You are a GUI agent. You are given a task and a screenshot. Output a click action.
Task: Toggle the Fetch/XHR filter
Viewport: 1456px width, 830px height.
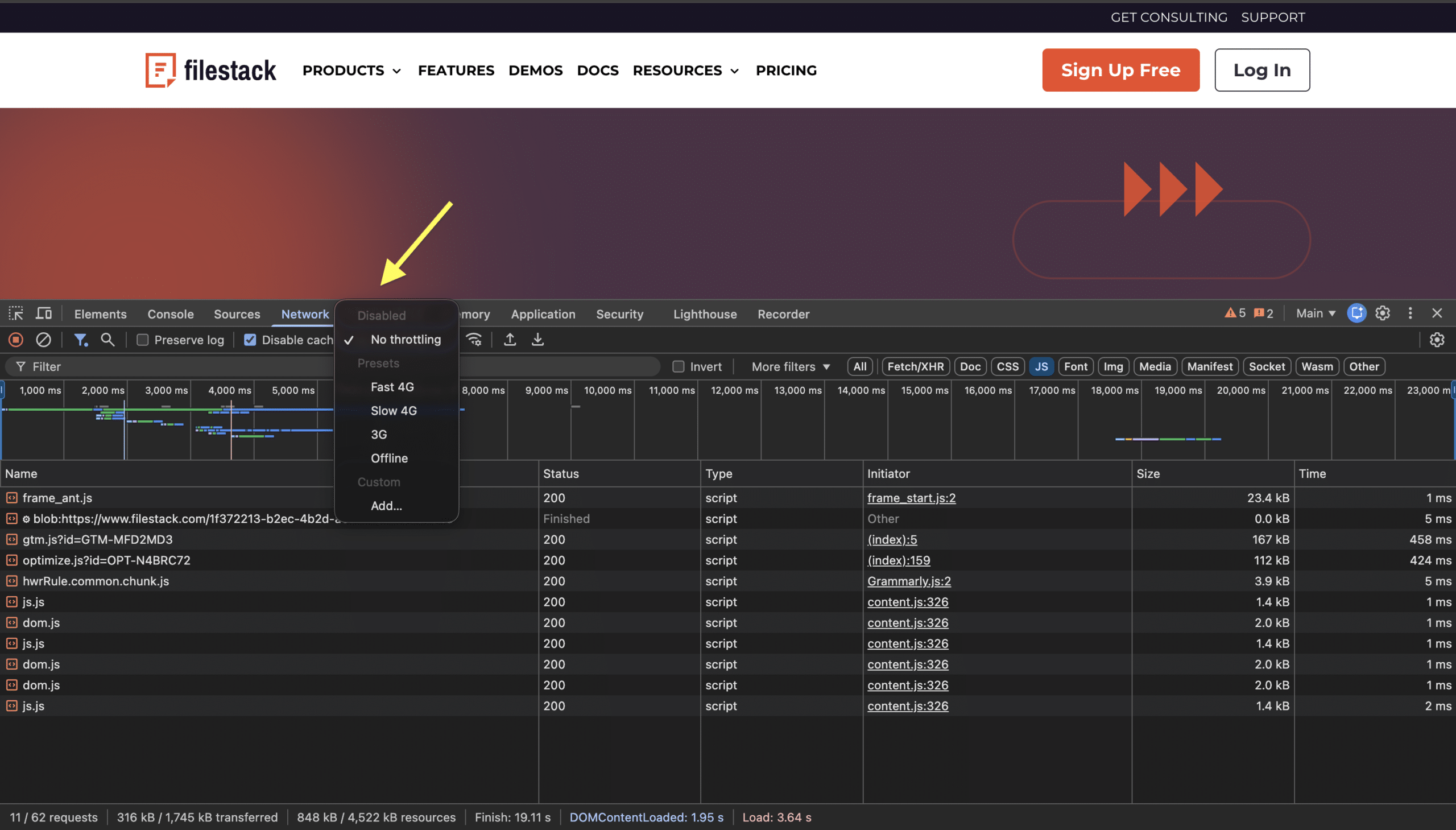[x=915, y=366]
